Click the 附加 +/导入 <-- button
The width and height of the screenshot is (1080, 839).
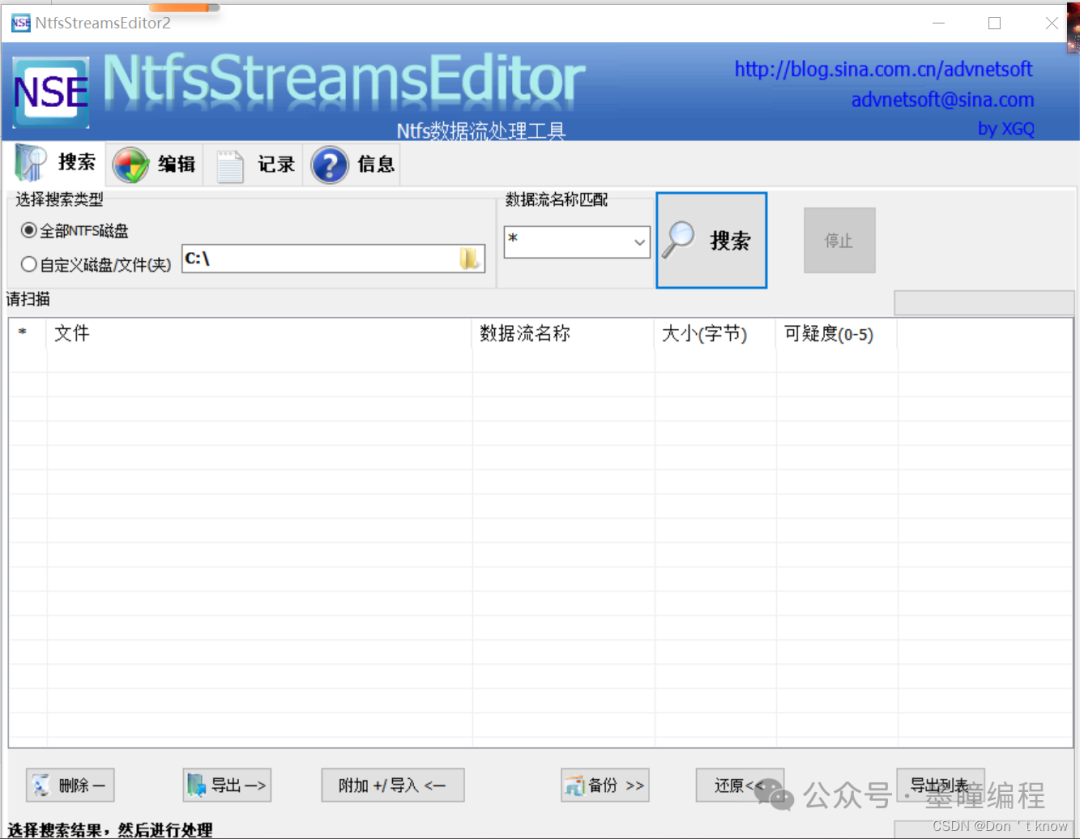click(x=393, y=785)
